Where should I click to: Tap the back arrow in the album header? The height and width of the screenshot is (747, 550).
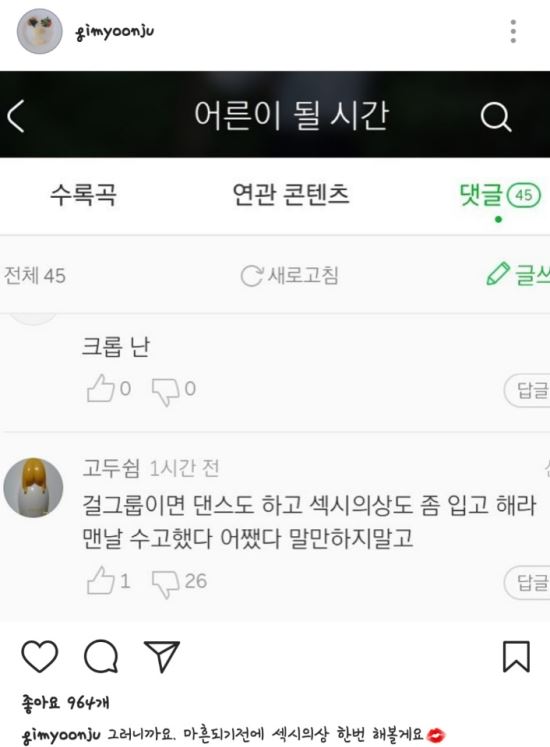tap(16, 116)
